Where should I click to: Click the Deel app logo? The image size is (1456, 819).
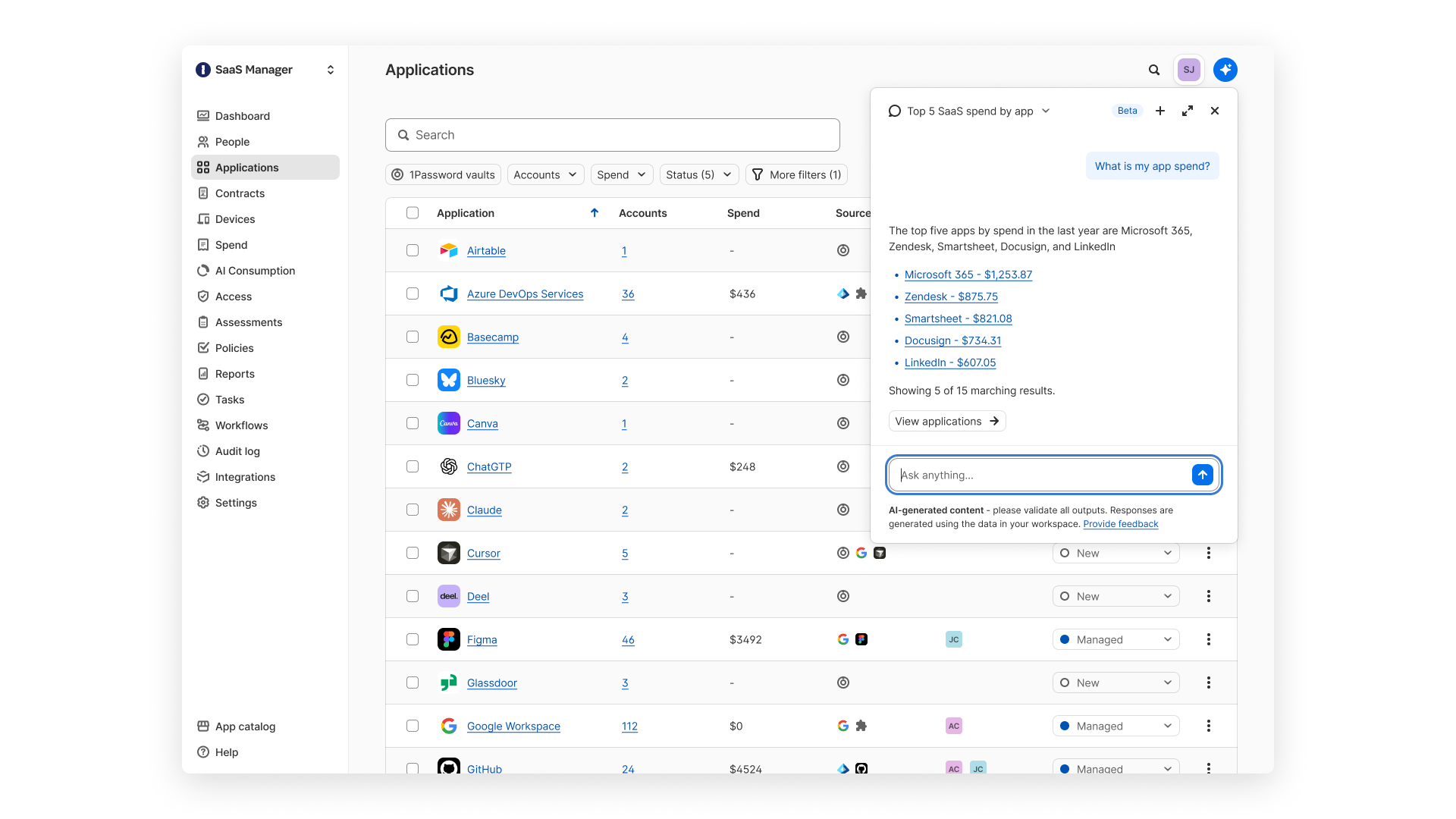coord(449,596)
